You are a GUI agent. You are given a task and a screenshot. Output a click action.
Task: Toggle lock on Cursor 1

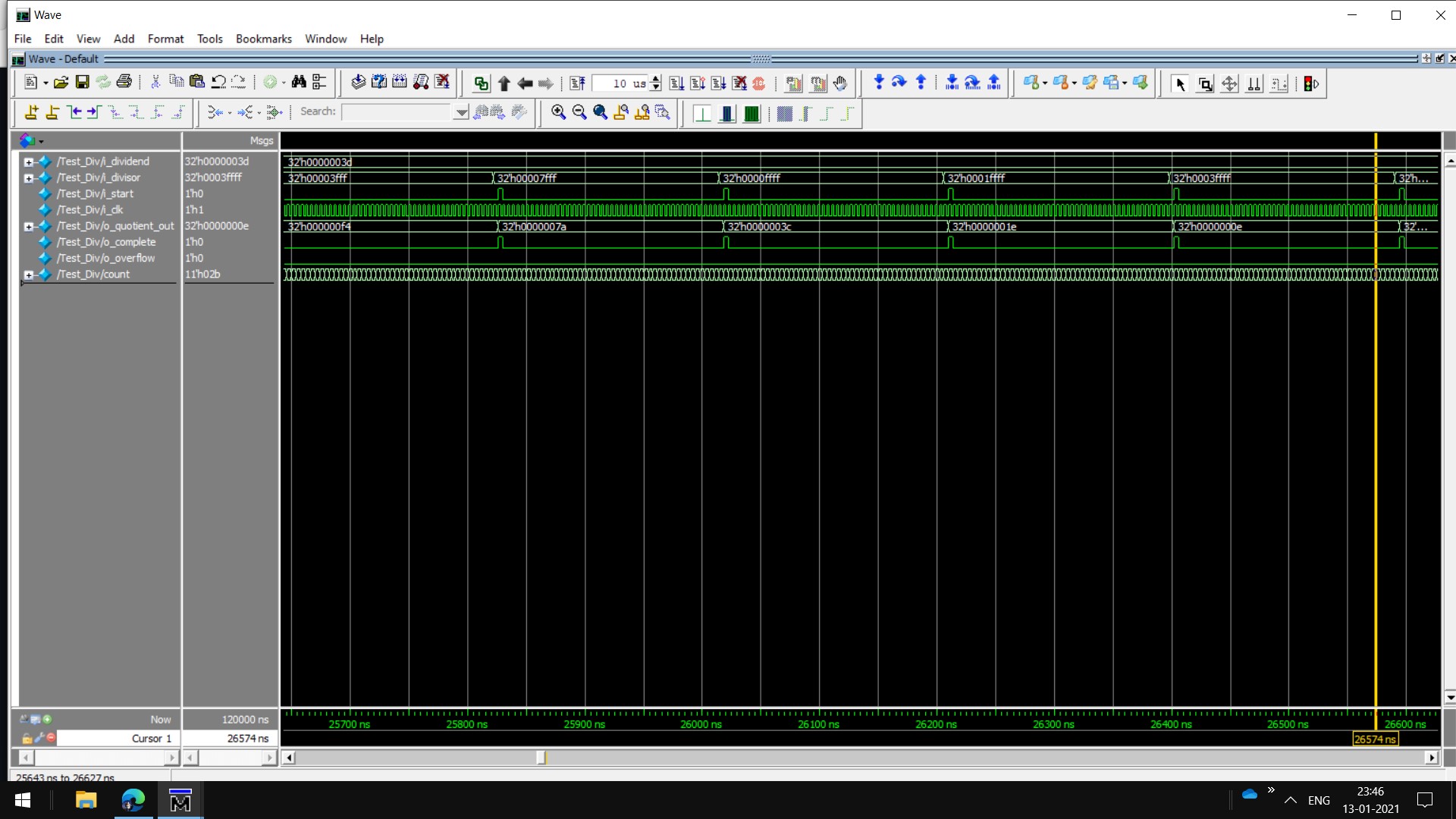tap(27, 739)
